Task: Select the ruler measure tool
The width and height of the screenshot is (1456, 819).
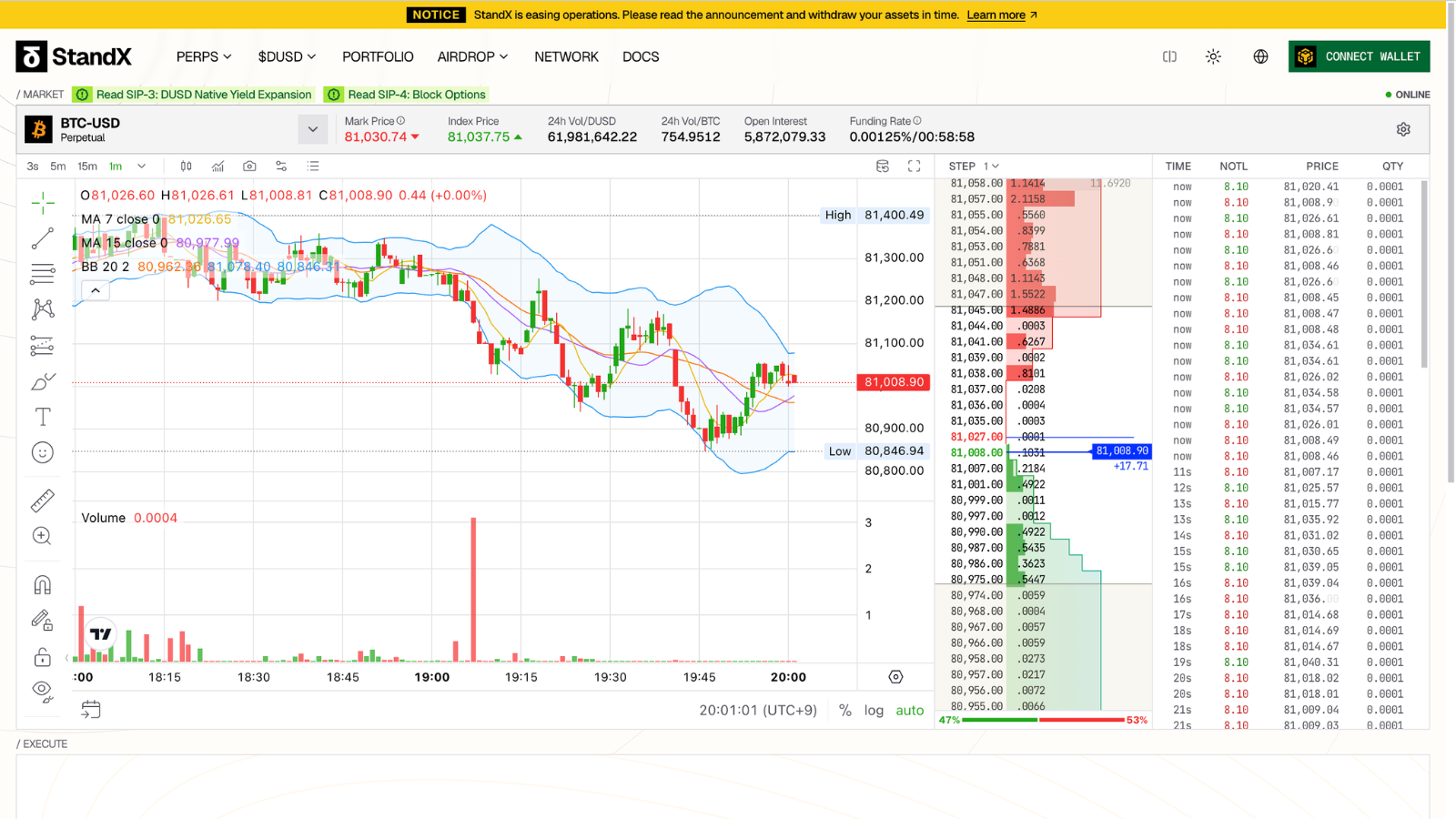Action: pos(43,500)
